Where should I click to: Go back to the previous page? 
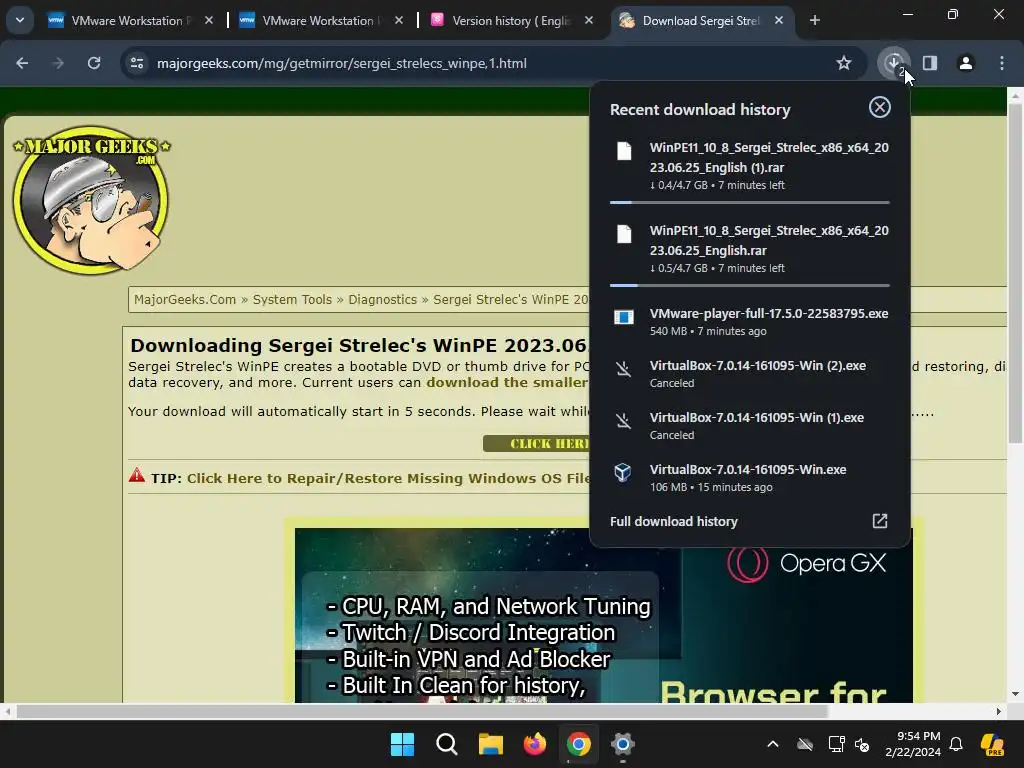(x=22, y=63)
